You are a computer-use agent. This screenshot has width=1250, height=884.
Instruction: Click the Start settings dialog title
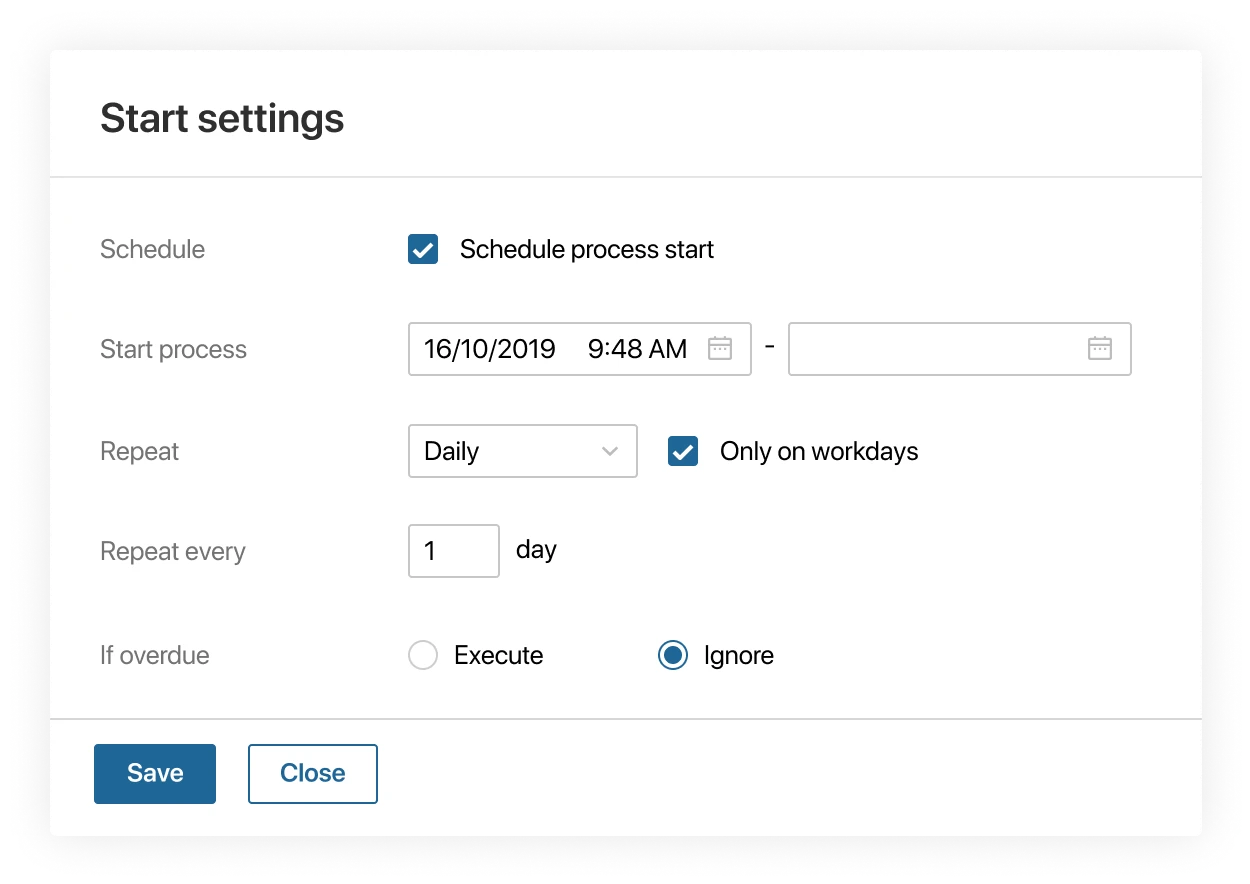pos(221,117)
